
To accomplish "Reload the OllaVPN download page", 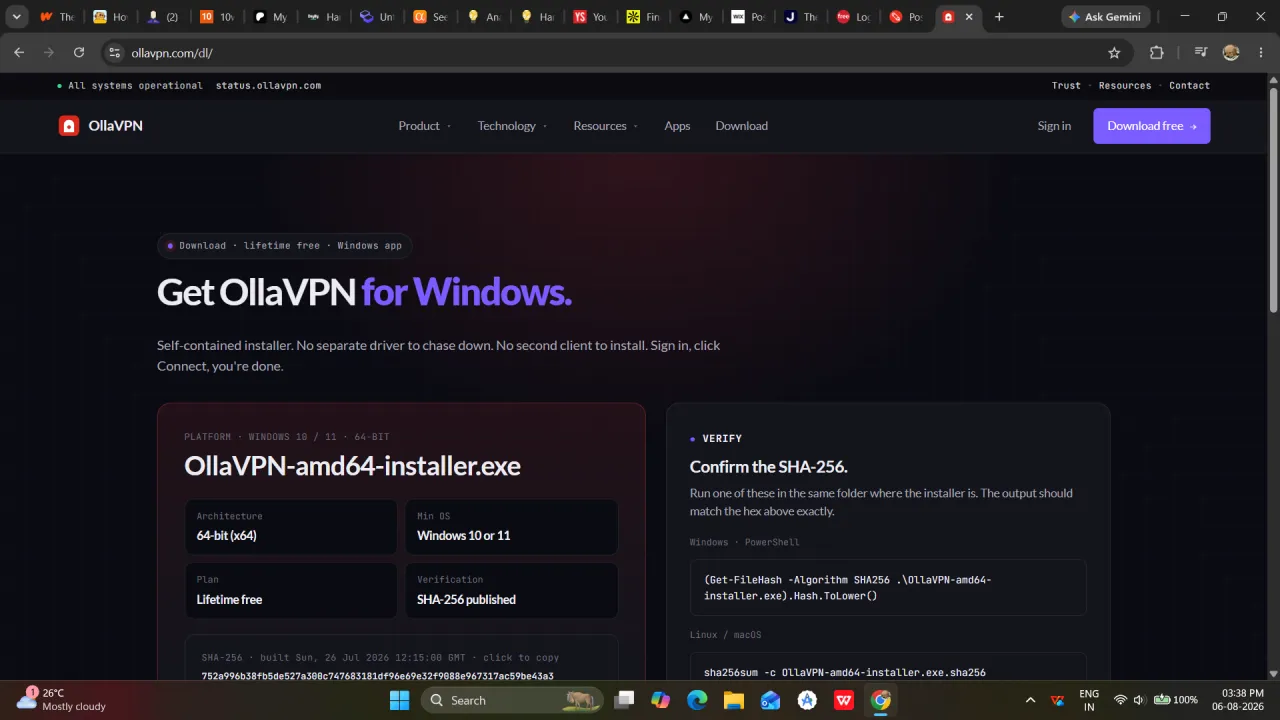I will pos(79,53).
